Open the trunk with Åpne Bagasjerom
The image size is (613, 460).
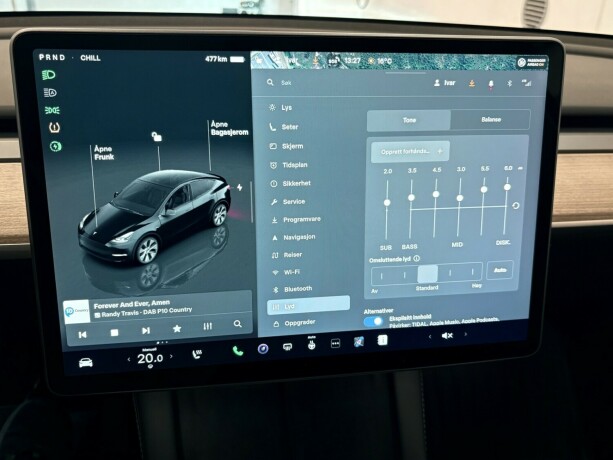point(229,128)
